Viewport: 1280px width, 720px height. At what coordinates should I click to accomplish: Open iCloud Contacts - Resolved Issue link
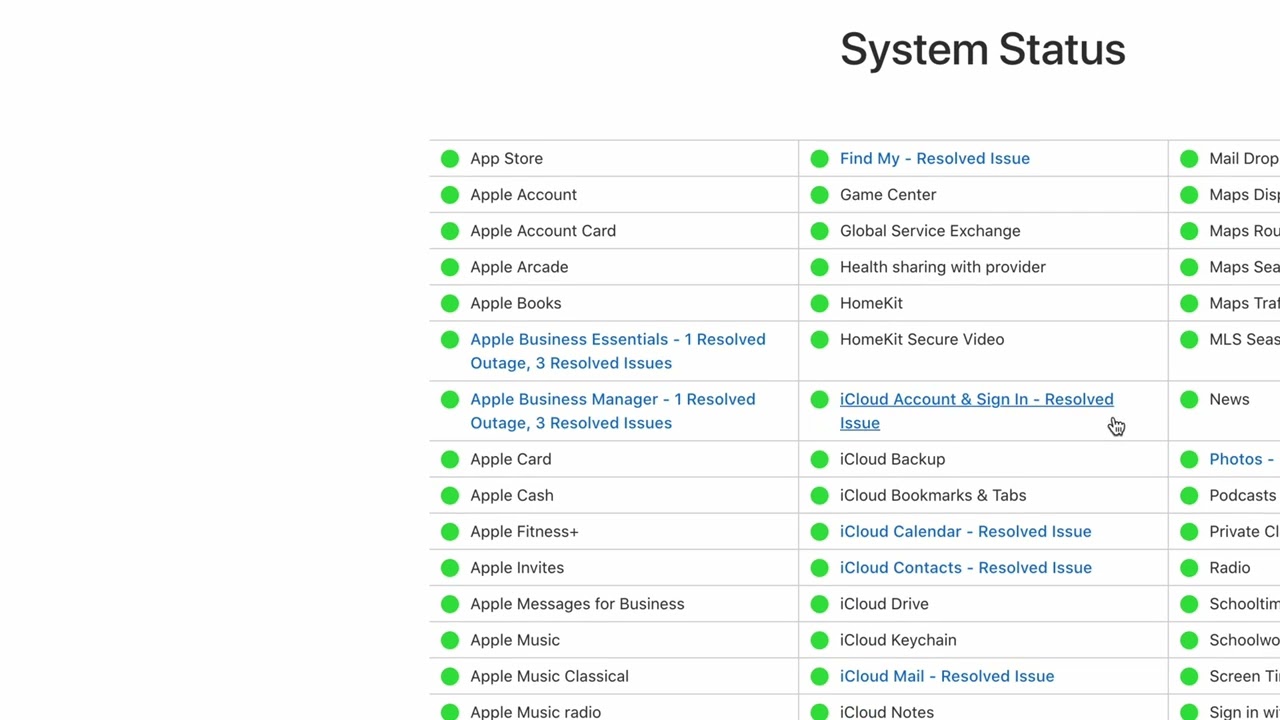pyautogui.click(x=966, y=567)
